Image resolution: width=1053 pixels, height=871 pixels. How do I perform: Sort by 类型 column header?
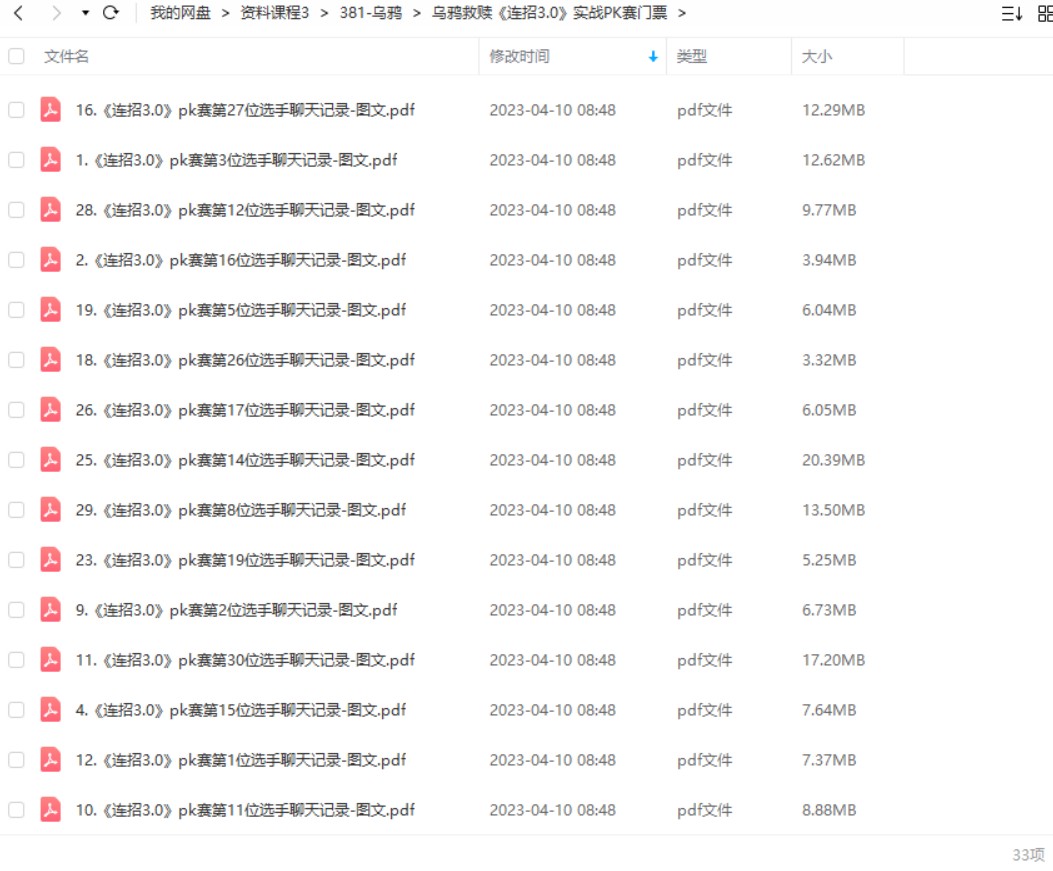(x=691, y=56)
